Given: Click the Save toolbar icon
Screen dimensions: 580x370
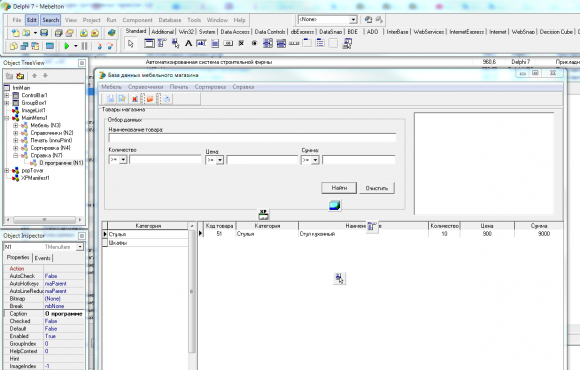Looking at the screenshot, I should coord(44,33).
